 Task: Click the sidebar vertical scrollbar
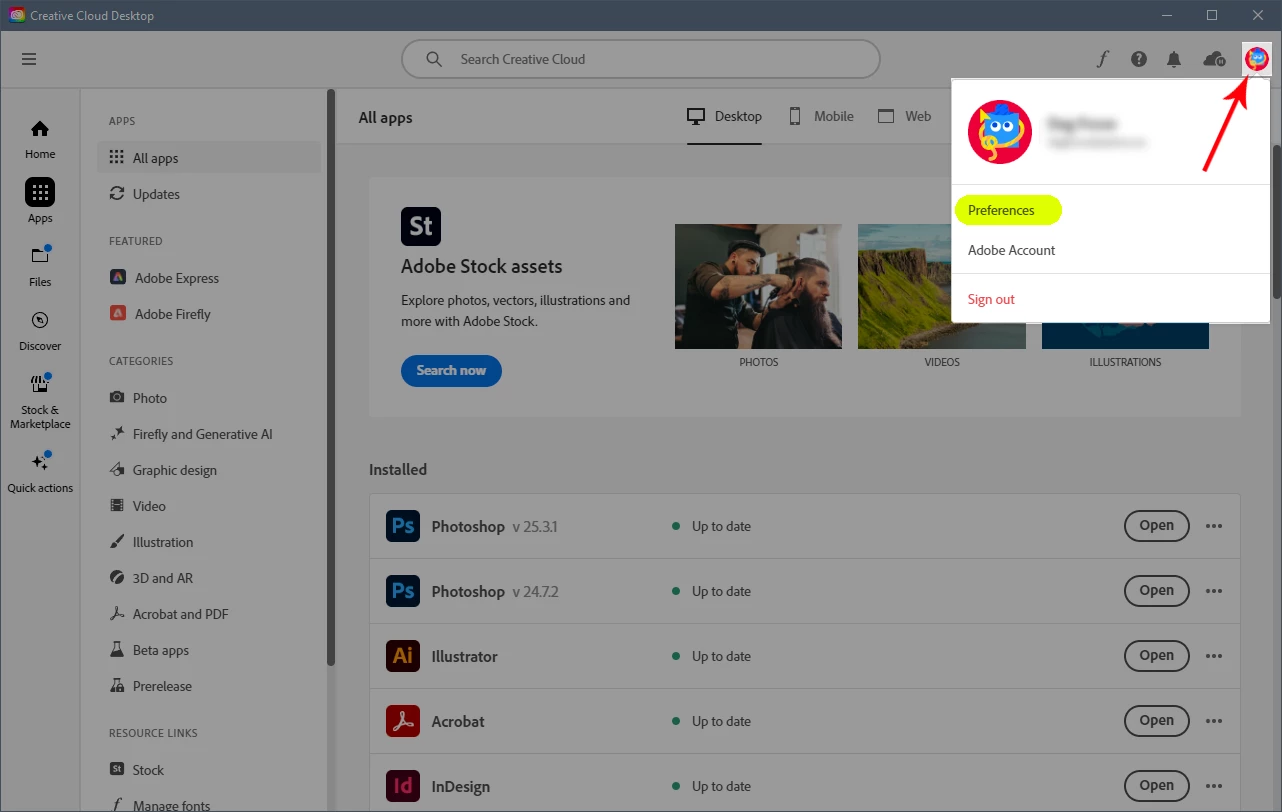(x=331, y=378)
